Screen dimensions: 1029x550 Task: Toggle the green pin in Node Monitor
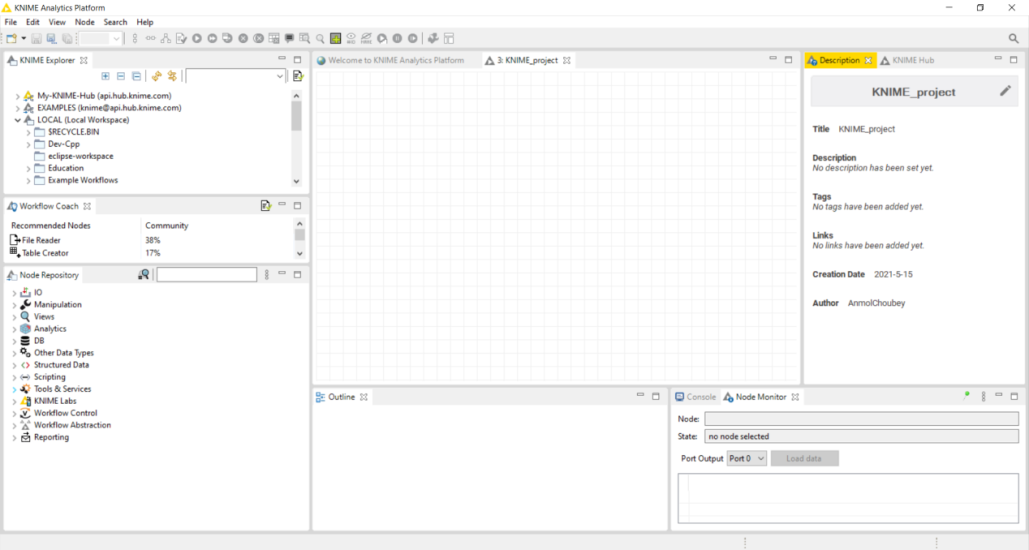coord(966,396)
